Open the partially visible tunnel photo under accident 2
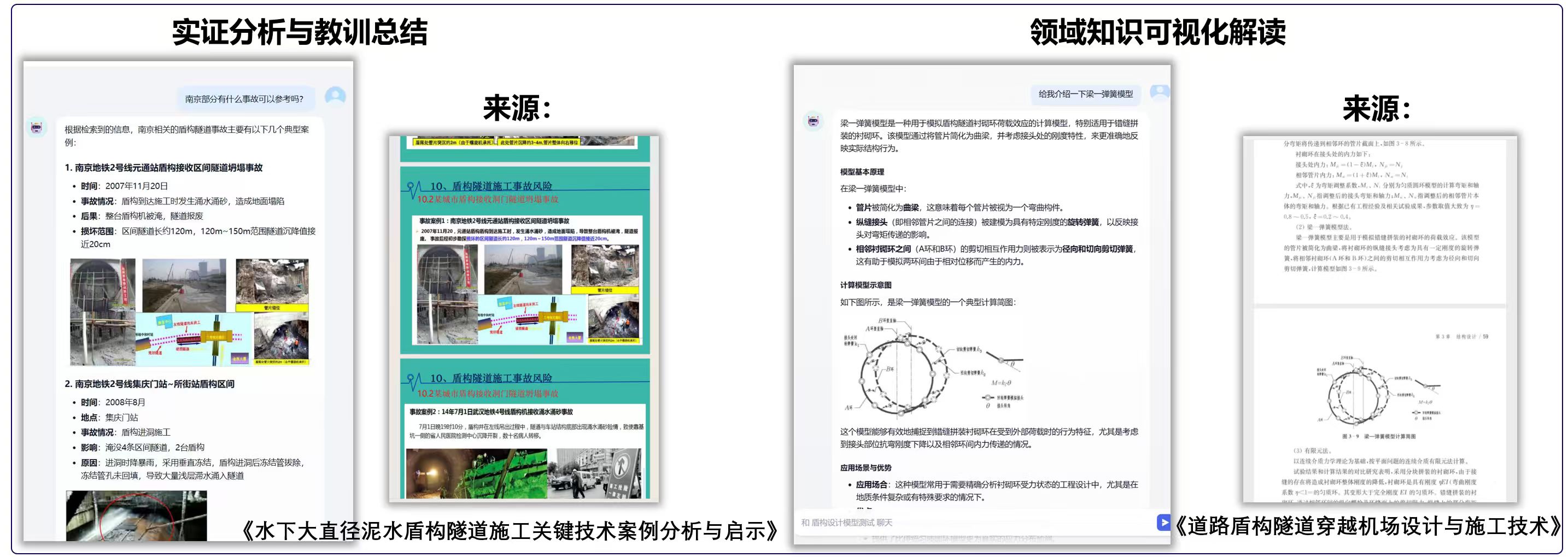 pos(136,515)
